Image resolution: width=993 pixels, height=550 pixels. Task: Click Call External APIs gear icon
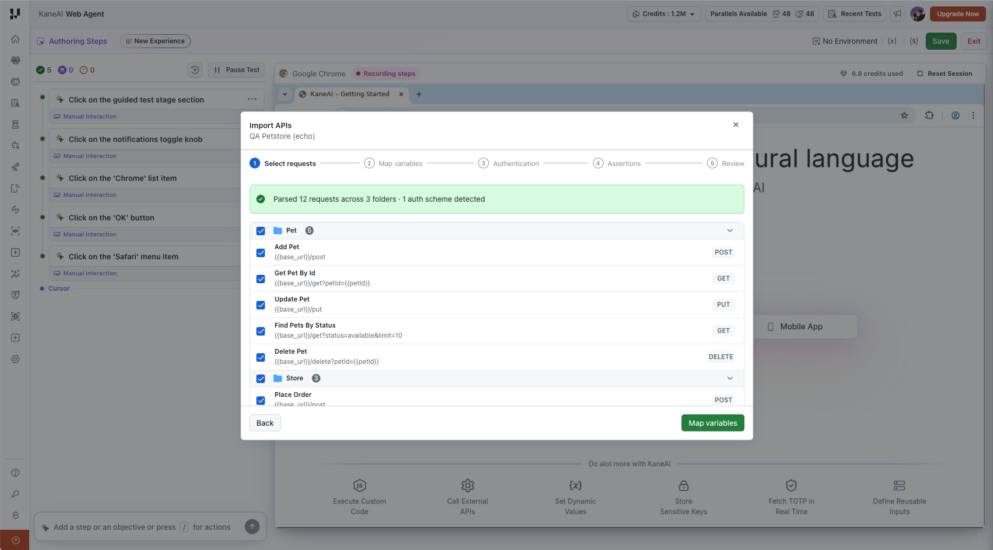(x=467, y=485)
